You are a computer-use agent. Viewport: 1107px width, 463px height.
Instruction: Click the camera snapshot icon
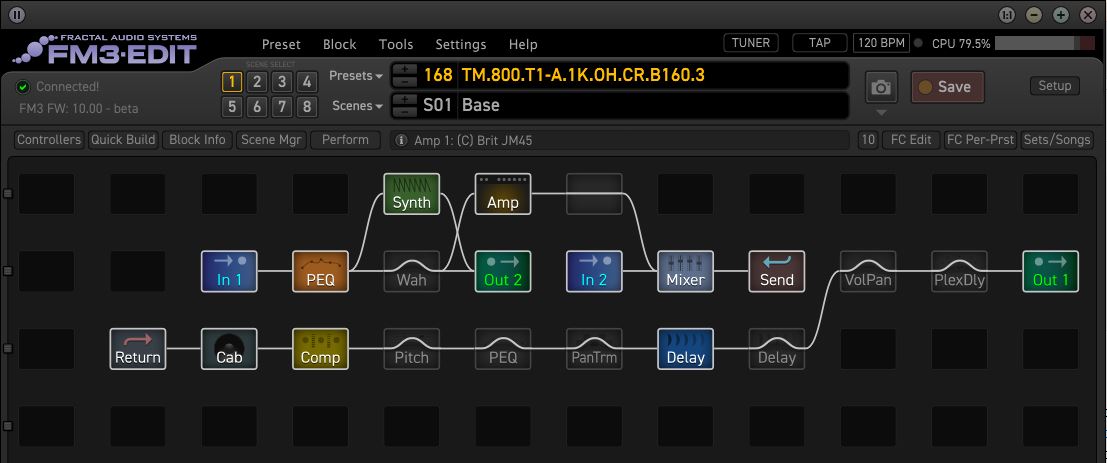point(880,88)
